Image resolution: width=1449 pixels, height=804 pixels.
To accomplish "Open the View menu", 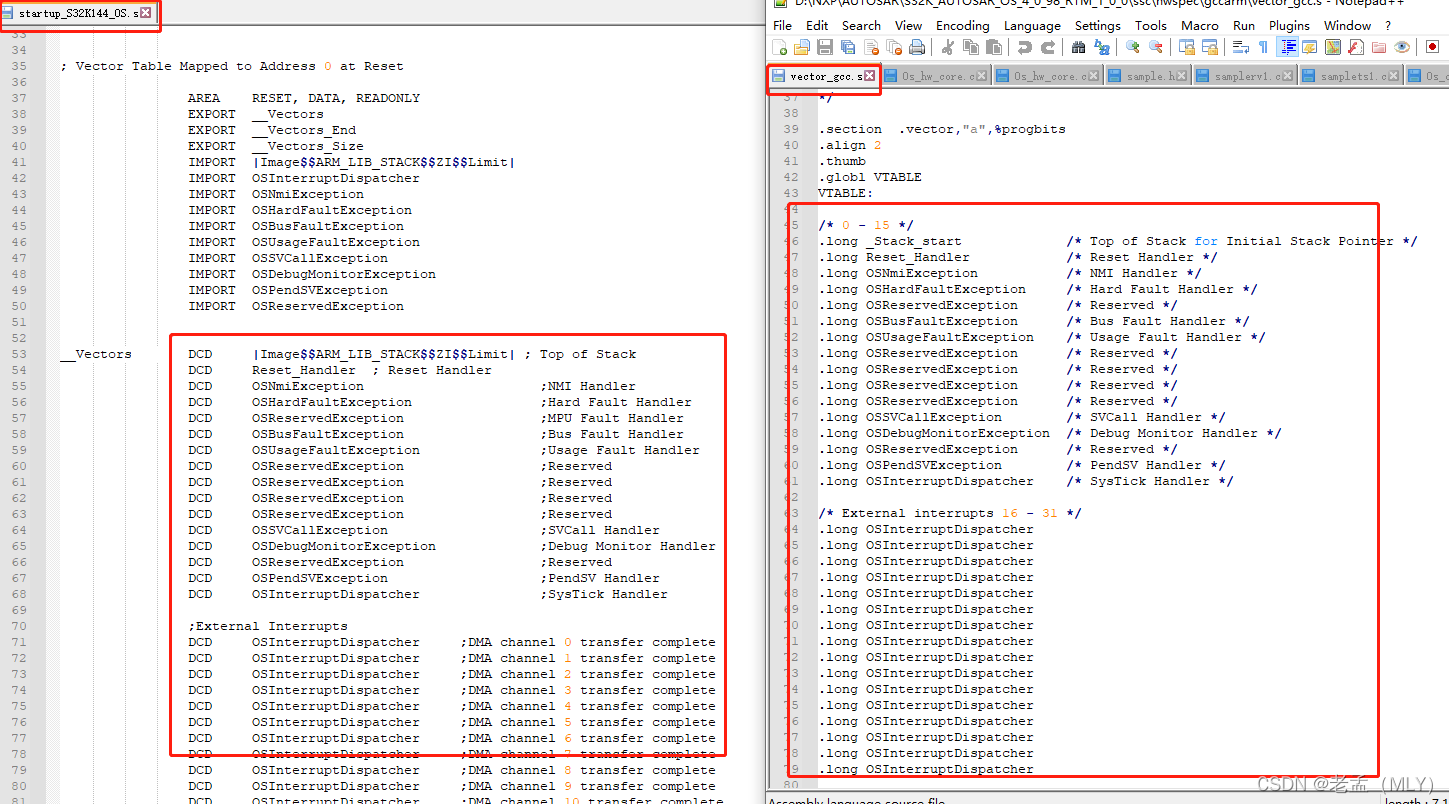I will click(x=908, y=25).
